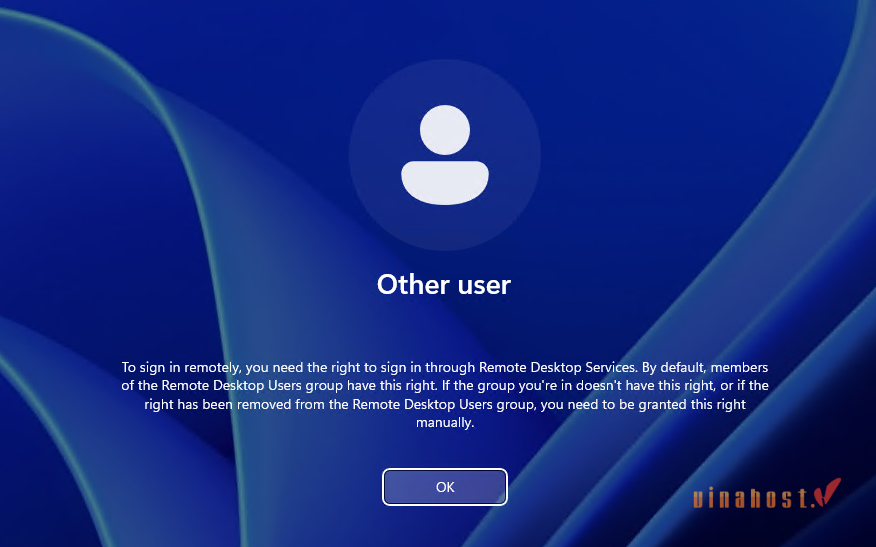
Task: Select the "Other user" heading text
Action: pos(444,284)
